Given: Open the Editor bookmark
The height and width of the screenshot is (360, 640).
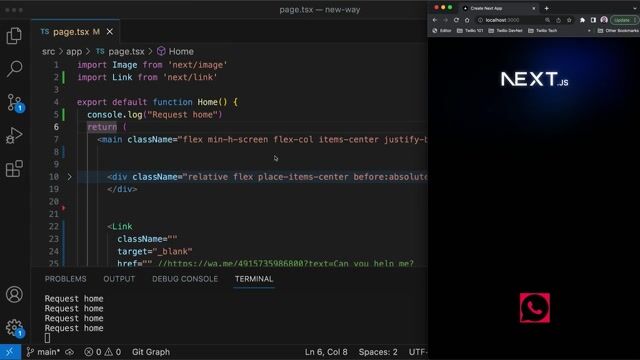Looking at the screenshot, I should [x=442, y=31].
